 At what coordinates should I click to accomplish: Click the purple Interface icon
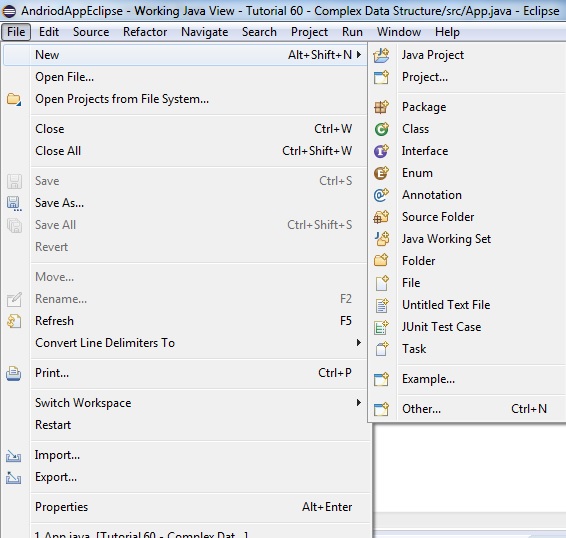pyautogui.click(x=381, y=151)
